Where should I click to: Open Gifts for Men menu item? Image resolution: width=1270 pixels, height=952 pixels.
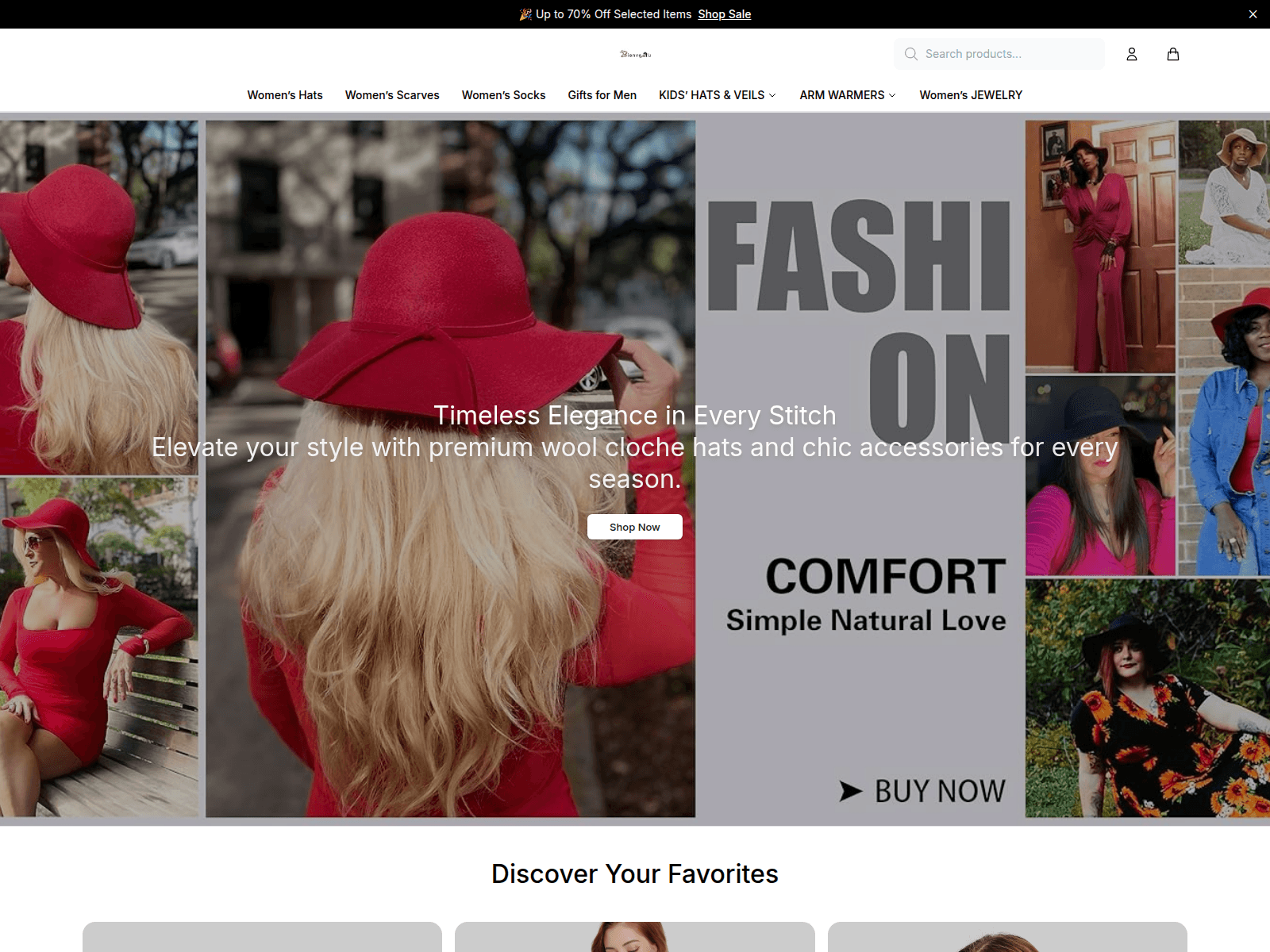tap(602, 95)
